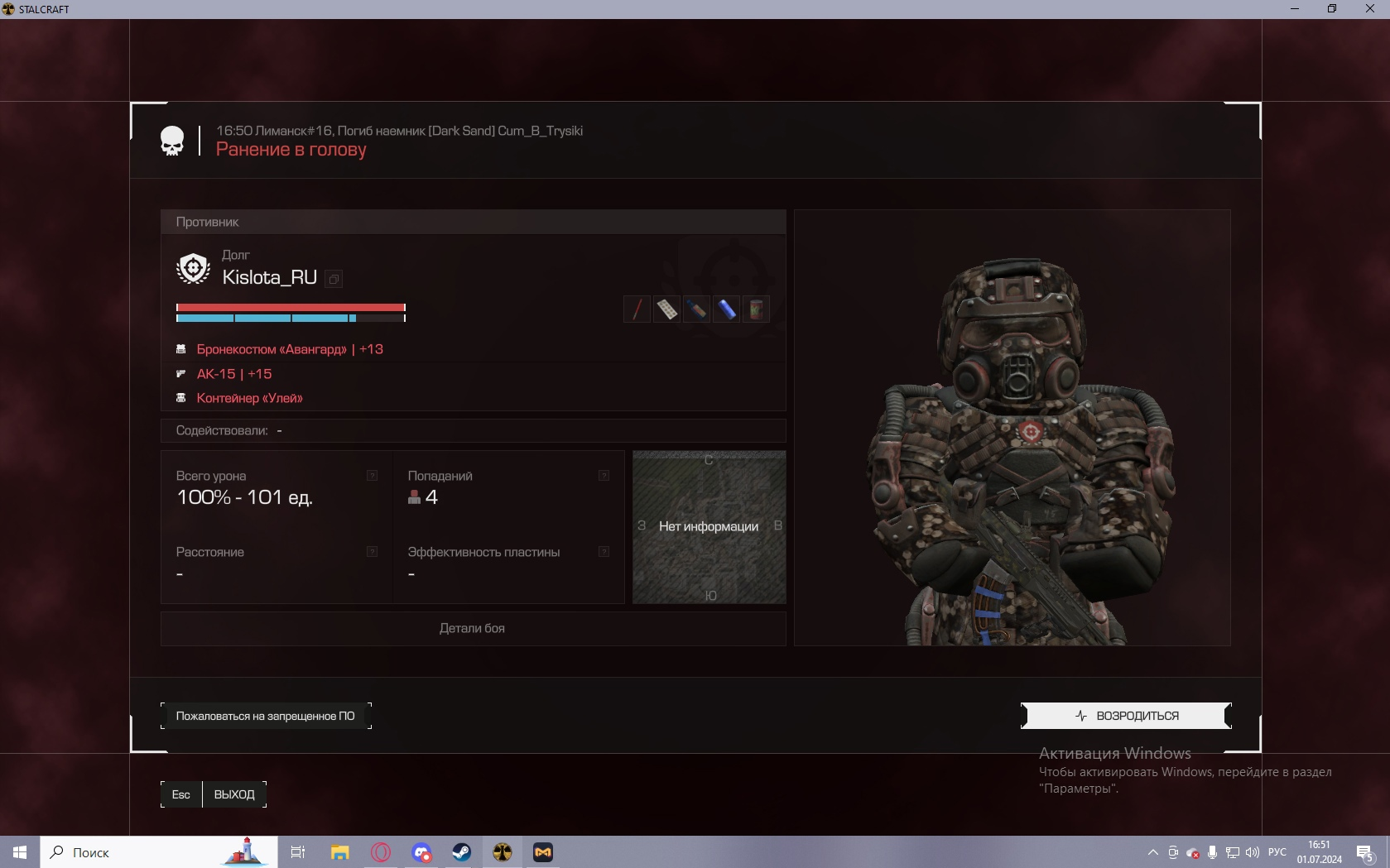Click the 100% - 101 ед. damage value
This screenshot has width=1390, height=868.
pyautogui.click(x=245, y=497)
